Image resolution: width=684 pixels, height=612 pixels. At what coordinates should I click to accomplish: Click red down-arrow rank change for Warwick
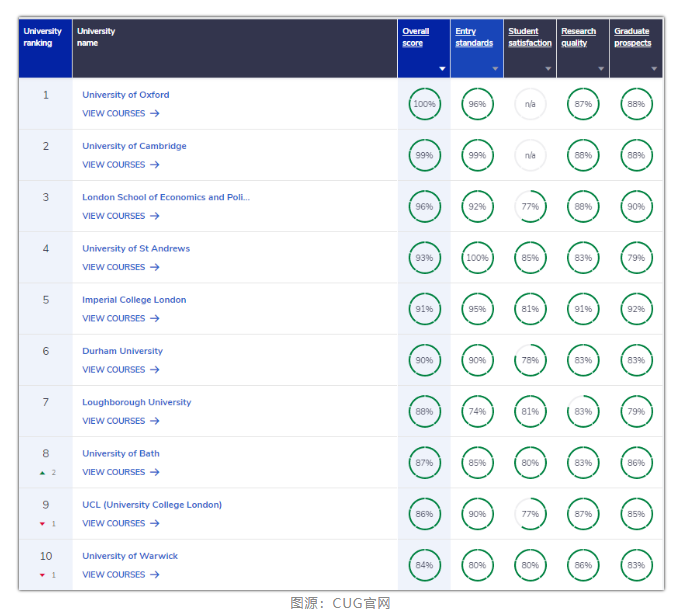42,575
